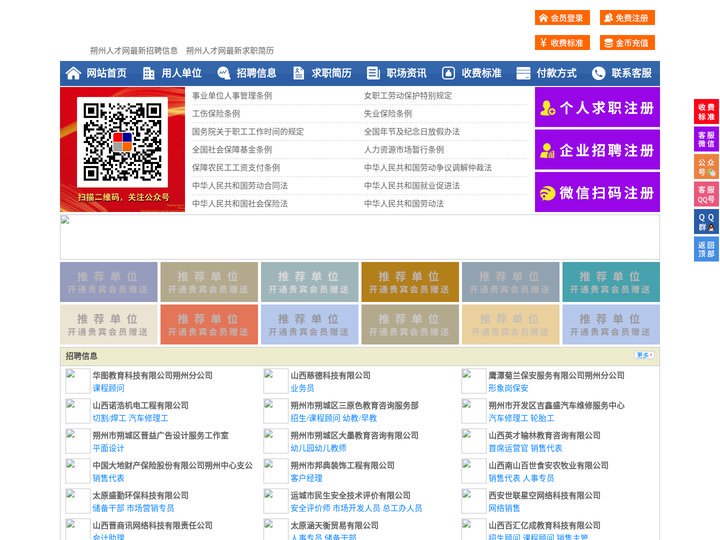Click the broken banner image below QR section
The height and width of the screenshot is (540, 720).
tap(360, 237)
